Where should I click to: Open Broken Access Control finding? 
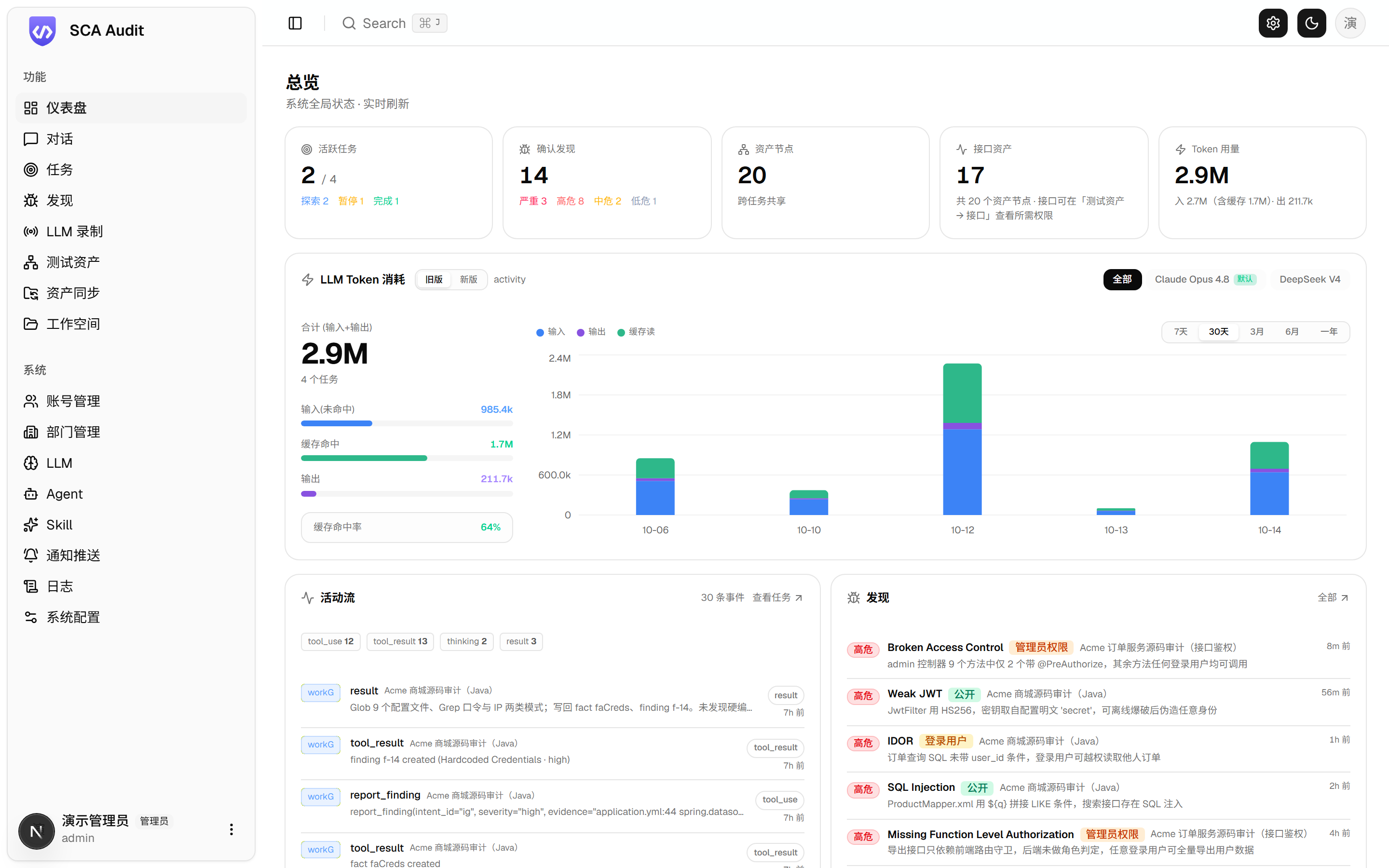pyautogui.click(x=1098, y=655)
